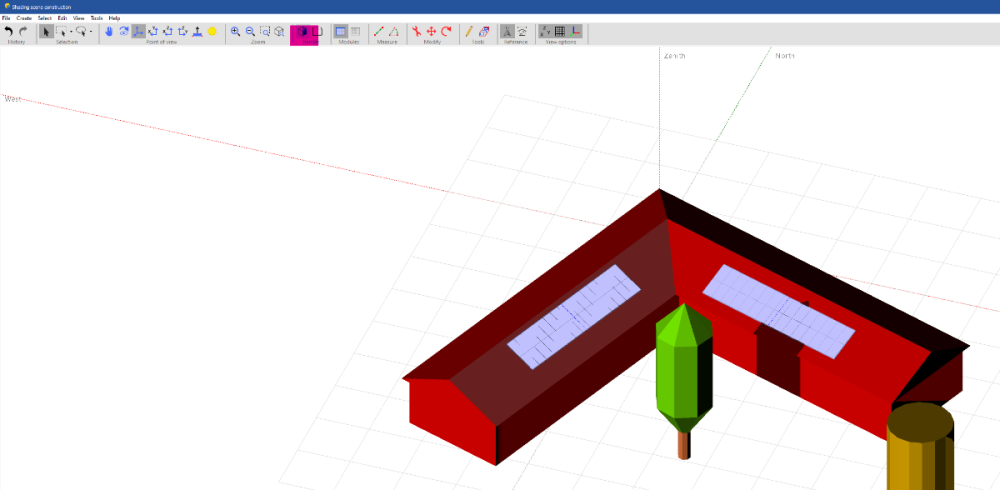Click the Undo arrow in History

(x=9, y=32)
